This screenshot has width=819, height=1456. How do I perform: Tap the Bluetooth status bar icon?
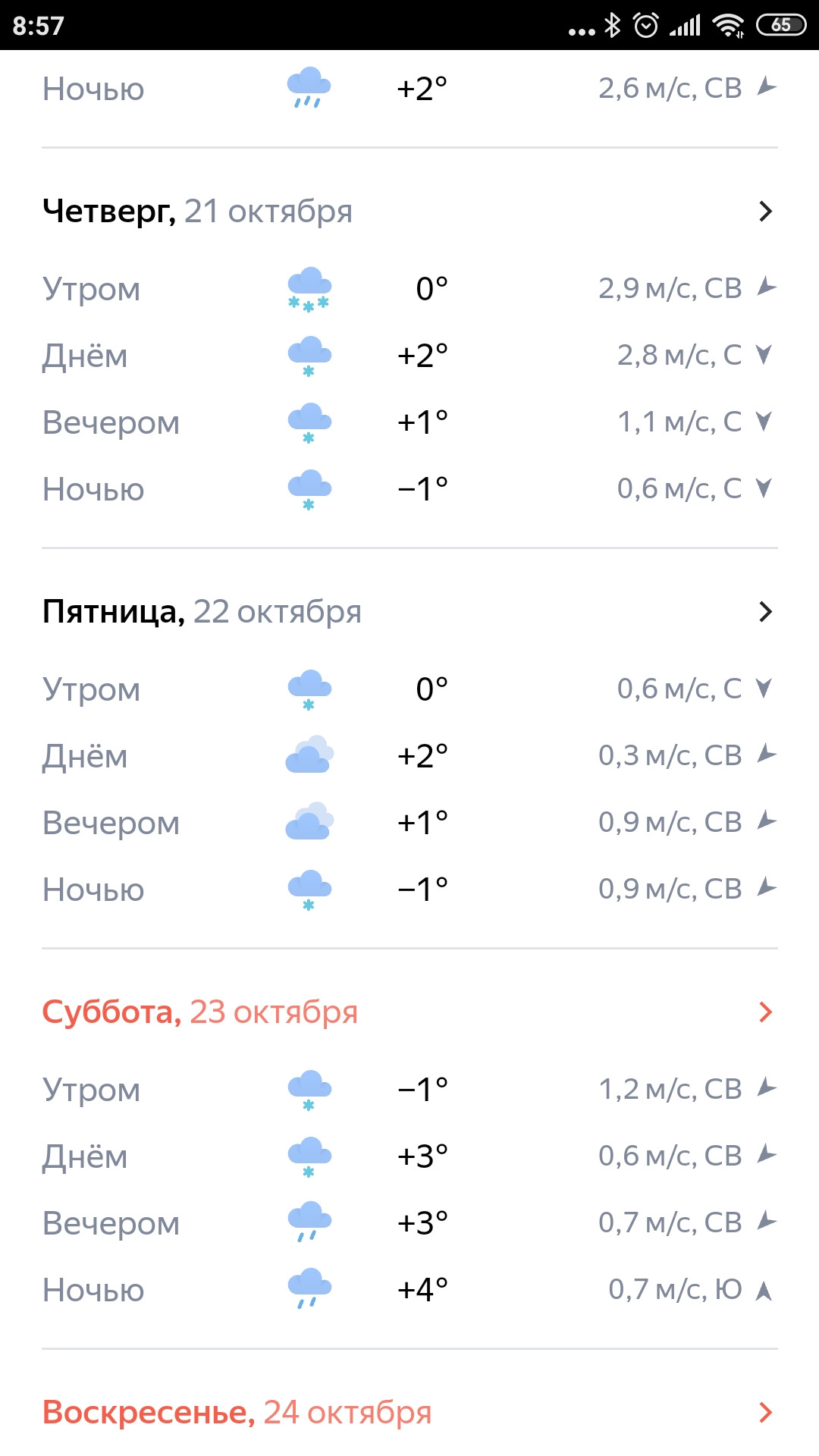[612, 26]
